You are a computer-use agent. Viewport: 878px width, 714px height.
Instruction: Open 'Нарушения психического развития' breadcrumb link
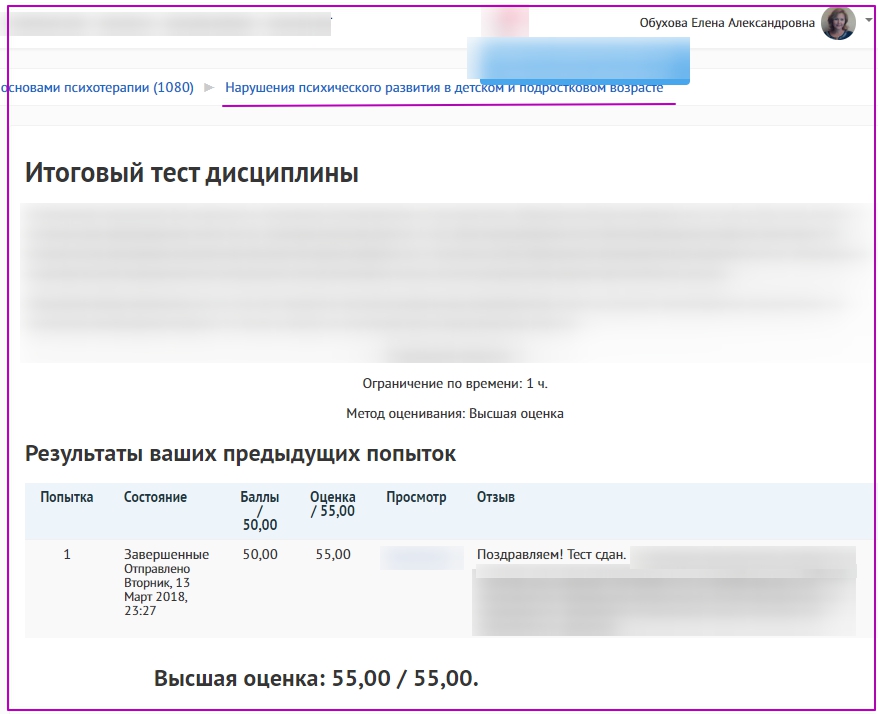(x=444, y=88)
